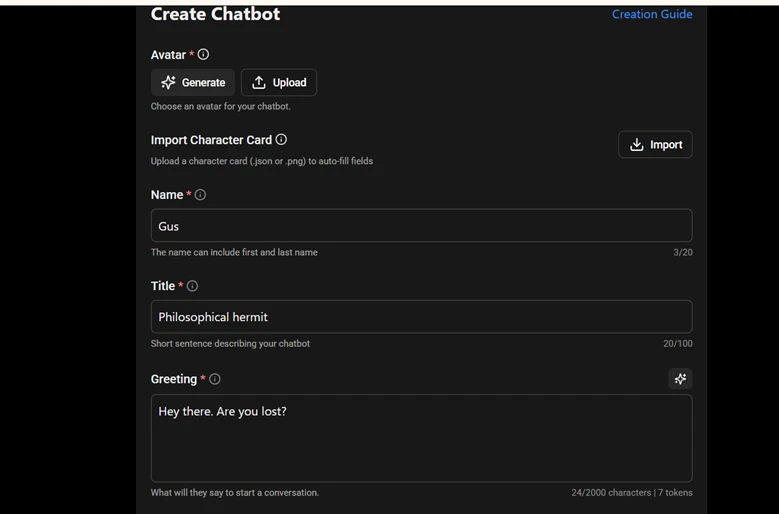This screenshot has height=514, width=779.
Task: Click the Name field 3/20 character counter
Action: pos(683,253)
